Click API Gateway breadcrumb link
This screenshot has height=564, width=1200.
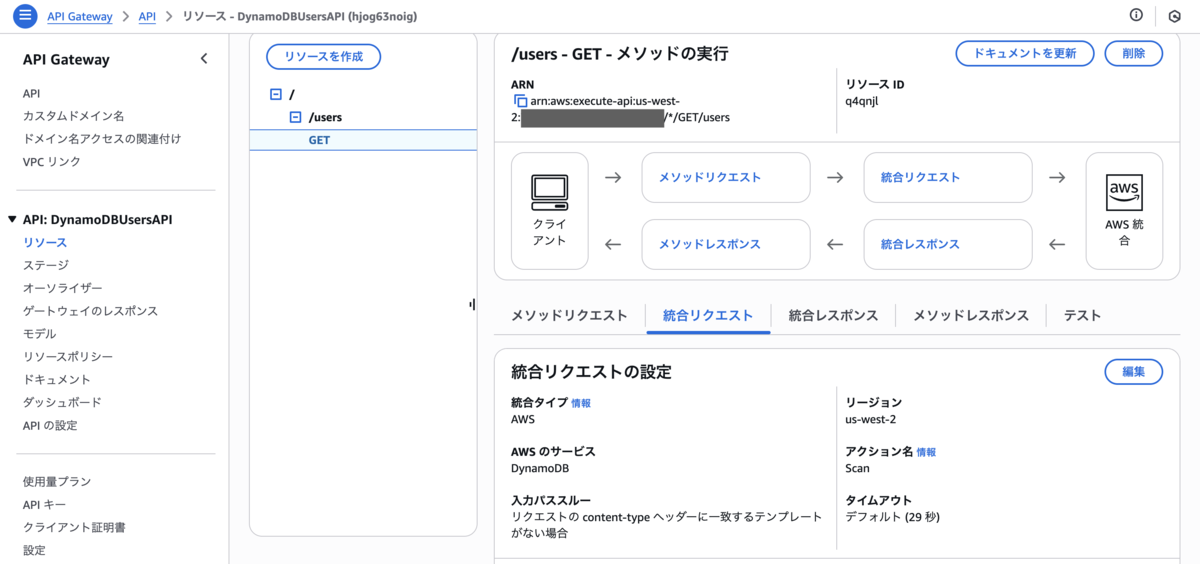(x=80, y=17)
